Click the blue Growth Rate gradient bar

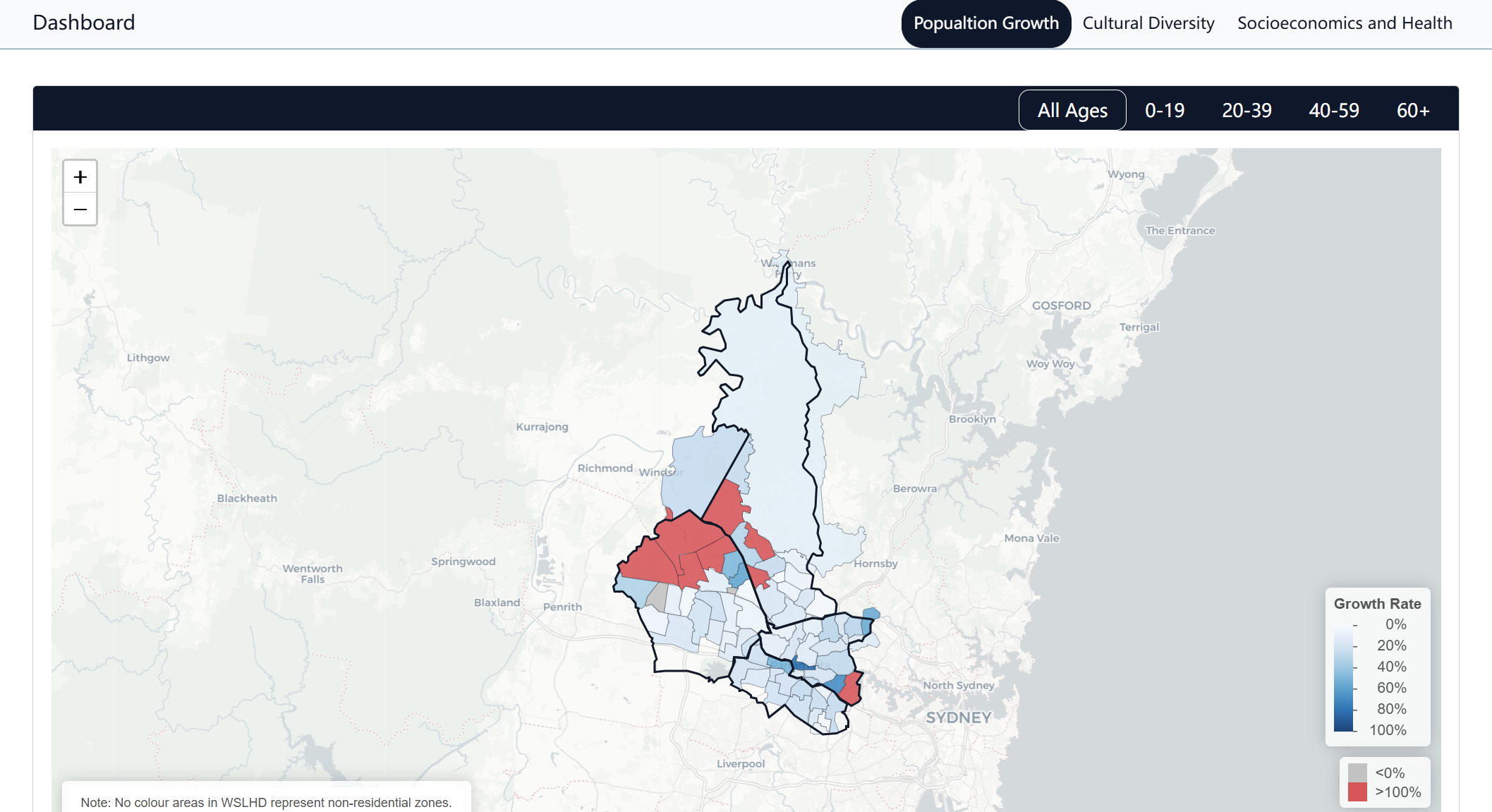point(1344,677)
